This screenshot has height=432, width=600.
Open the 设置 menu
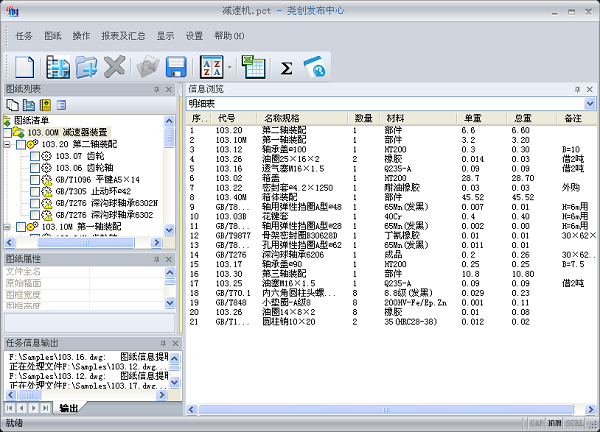[x=194, y=35]
